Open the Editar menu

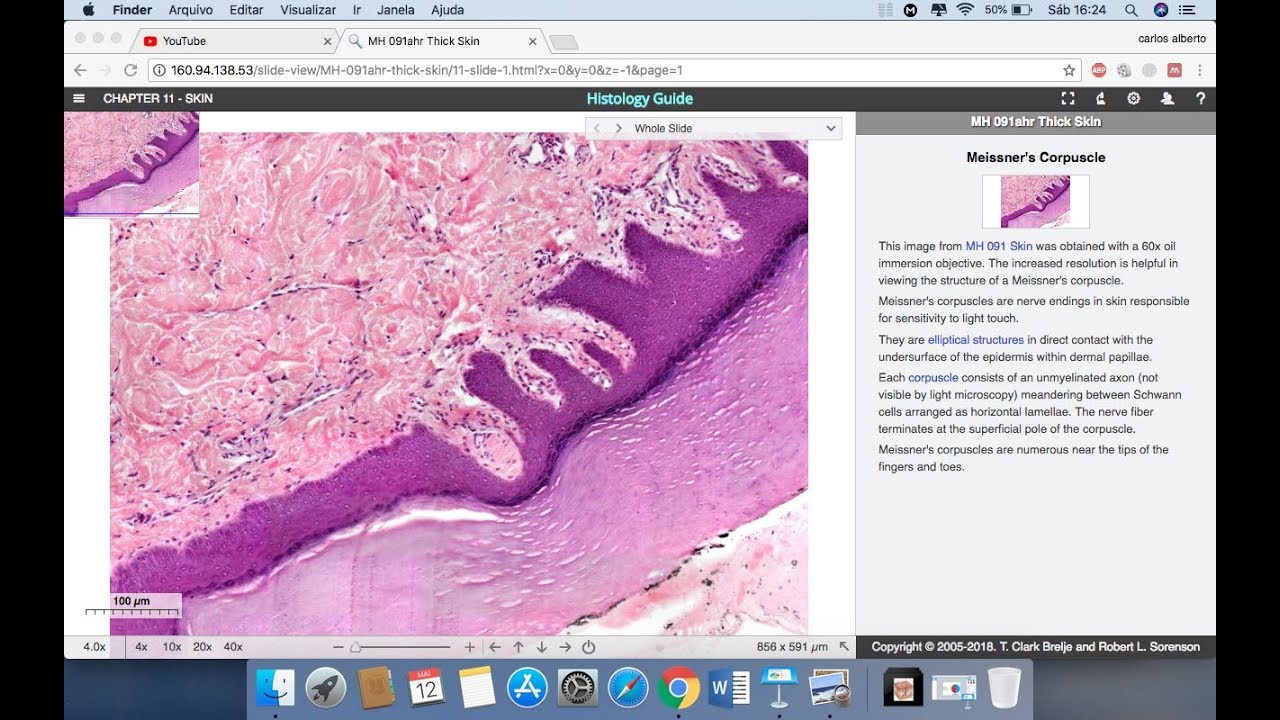click(x=246, y=10)
